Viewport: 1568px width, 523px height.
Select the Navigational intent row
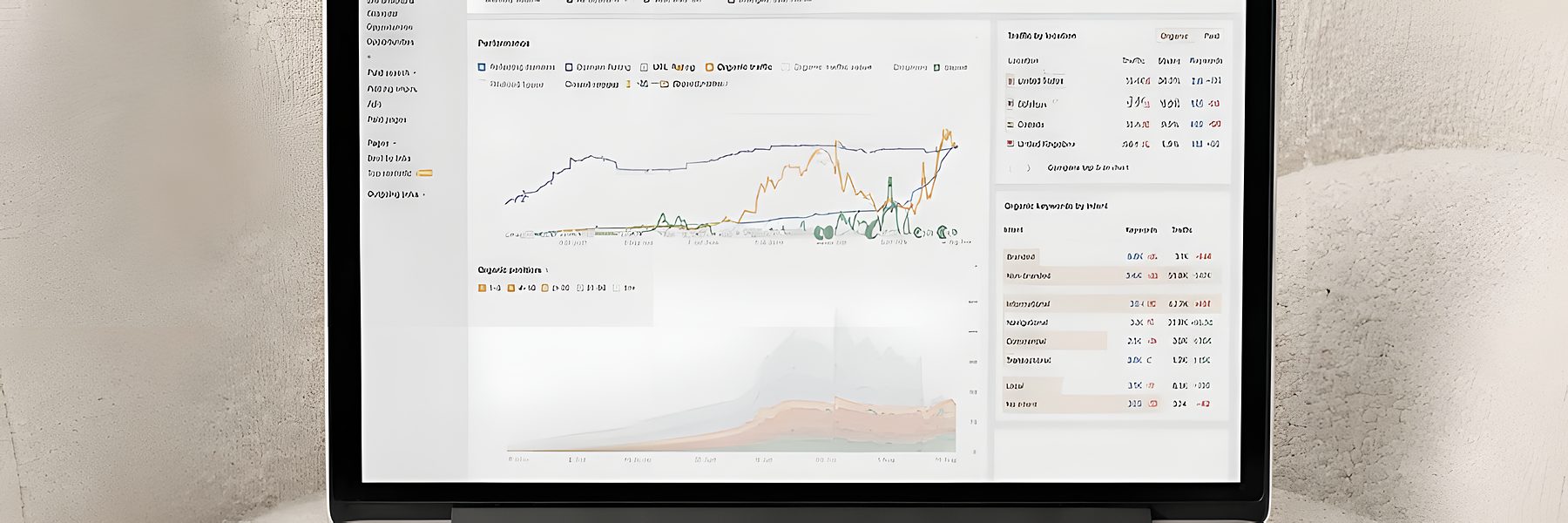pyautogui.click(x=1112, y=323)
